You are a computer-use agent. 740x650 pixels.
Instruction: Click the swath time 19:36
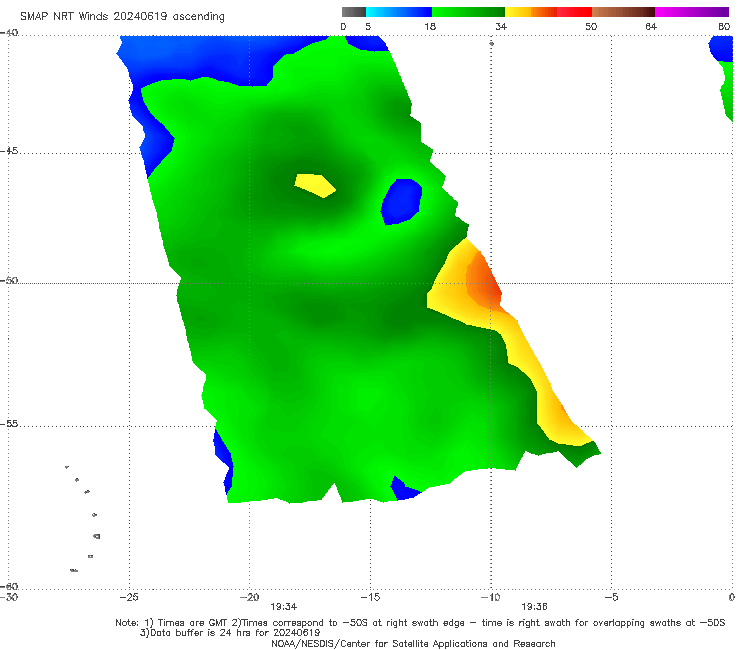534,607
